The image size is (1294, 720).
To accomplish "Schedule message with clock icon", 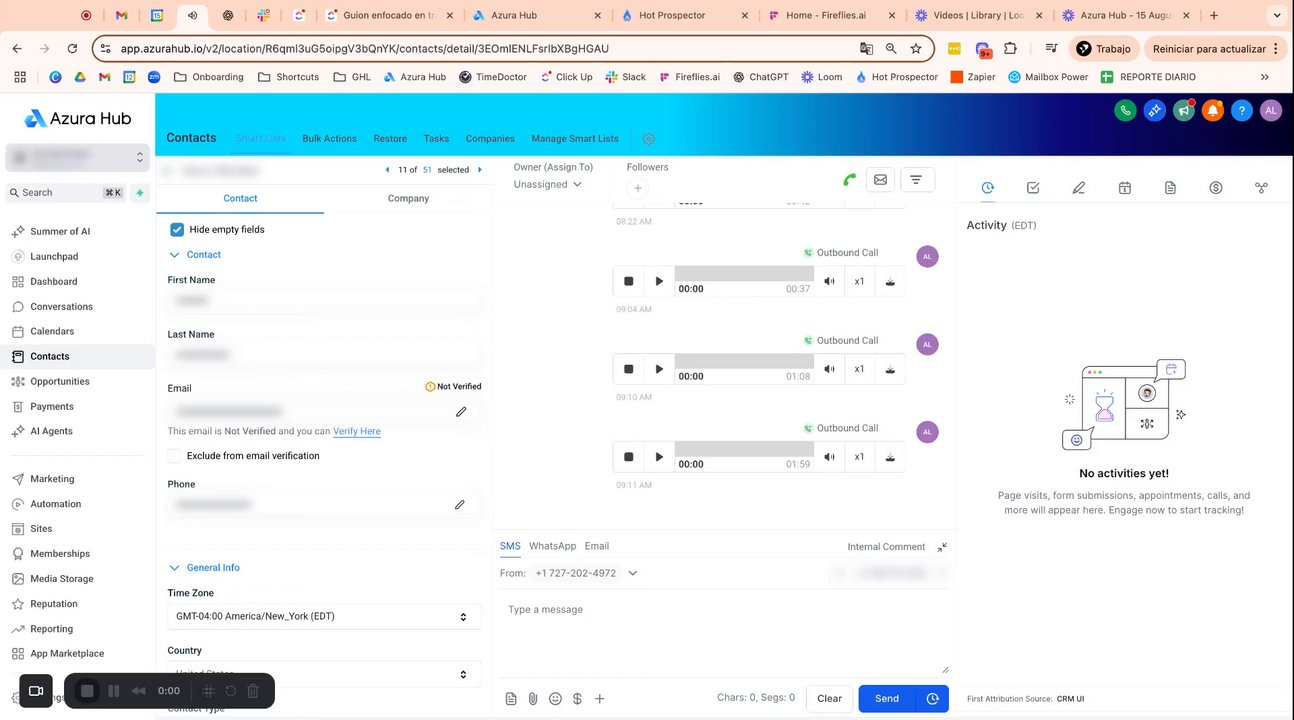I will 933,699.
